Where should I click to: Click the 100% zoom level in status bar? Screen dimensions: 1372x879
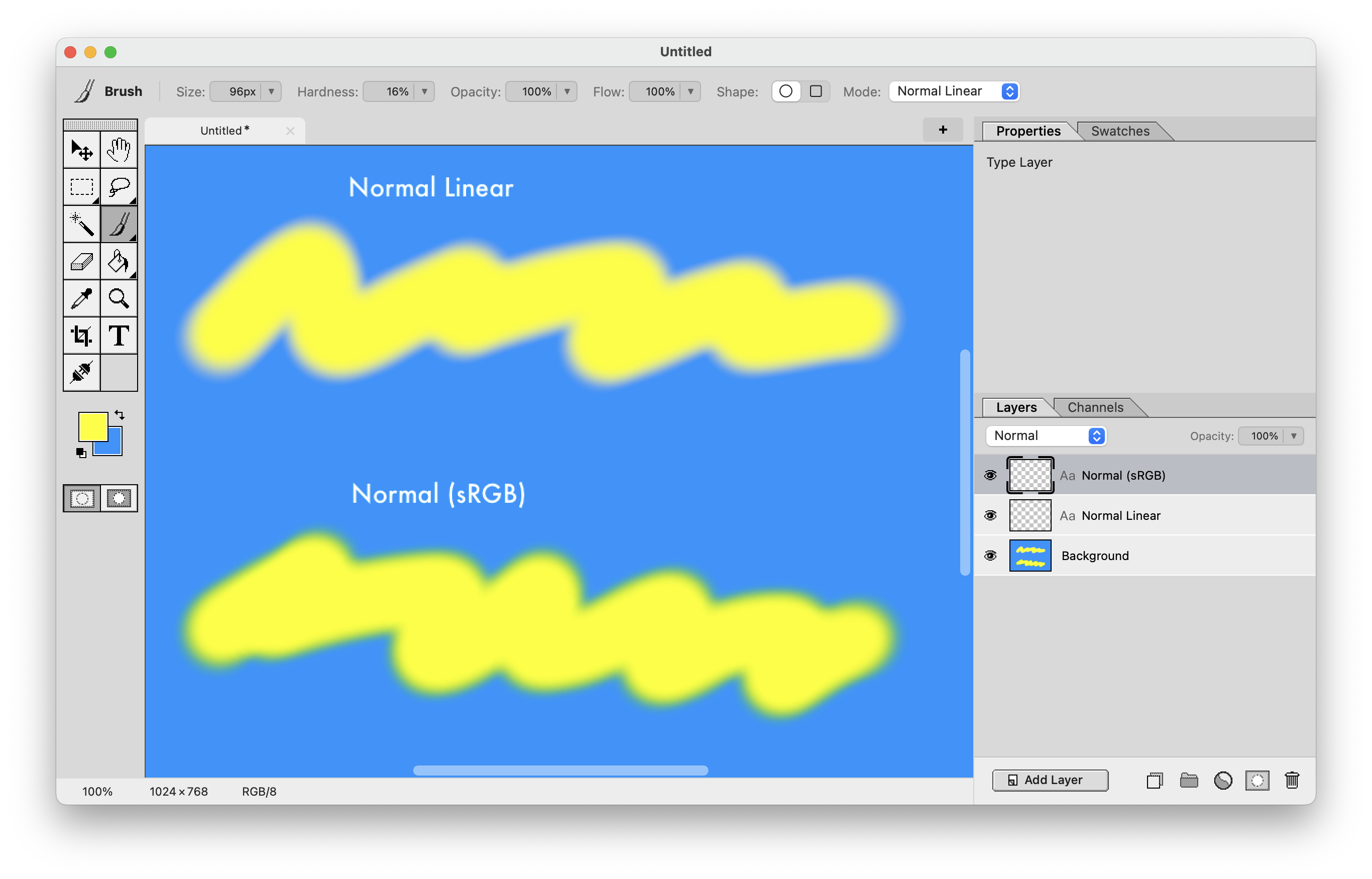click(97, 791)
